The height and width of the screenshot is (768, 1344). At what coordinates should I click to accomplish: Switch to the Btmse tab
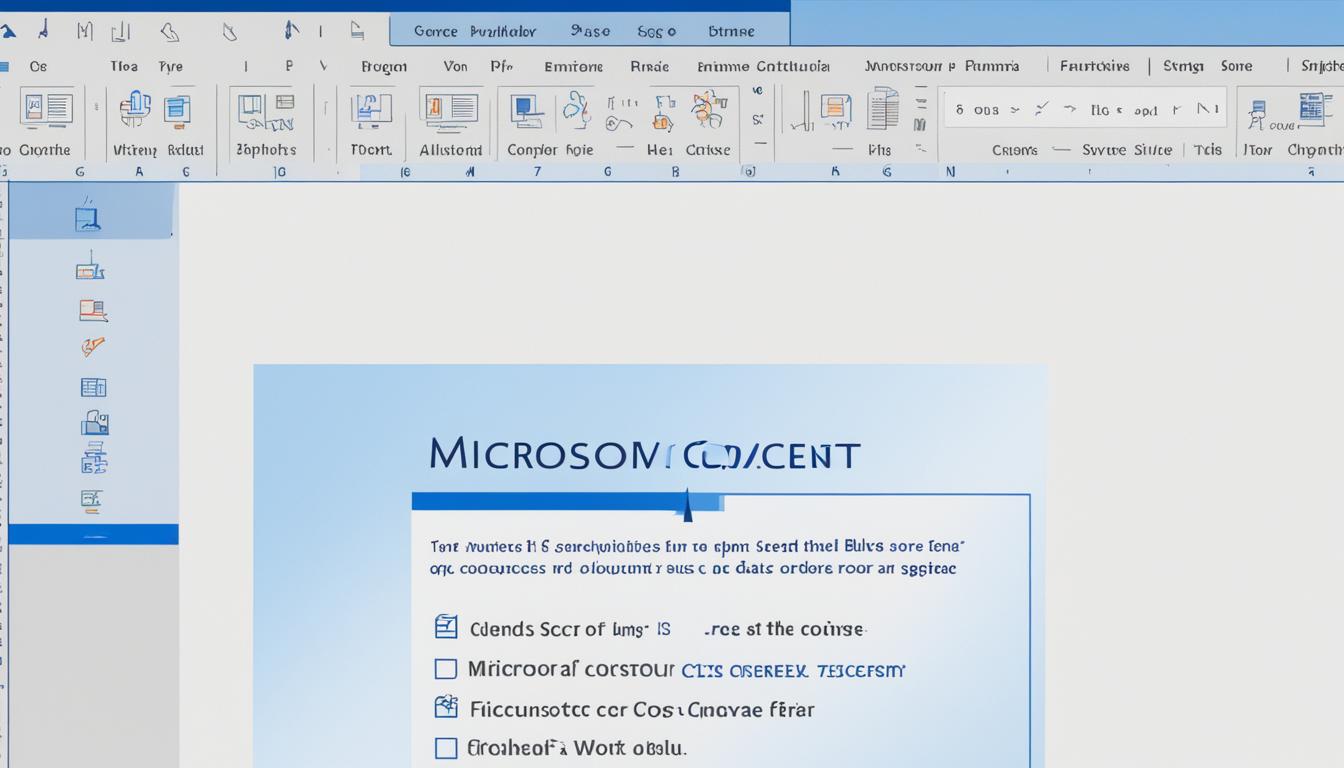point(731,31)
